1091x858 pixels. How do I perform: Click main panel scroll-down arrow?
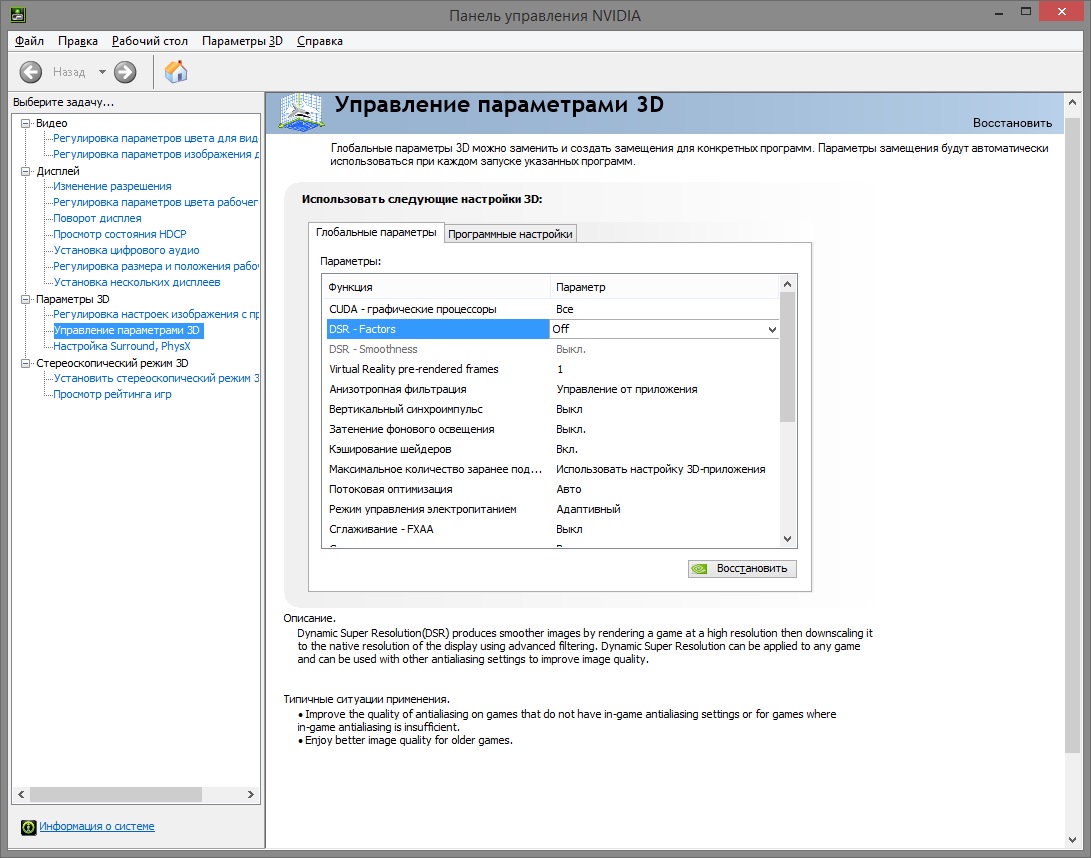(1072, 839)
